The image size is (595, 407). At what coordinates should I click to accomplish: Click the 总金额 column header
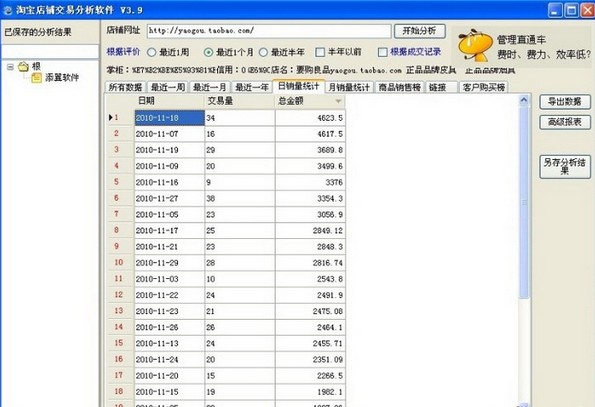pos(310,101)
